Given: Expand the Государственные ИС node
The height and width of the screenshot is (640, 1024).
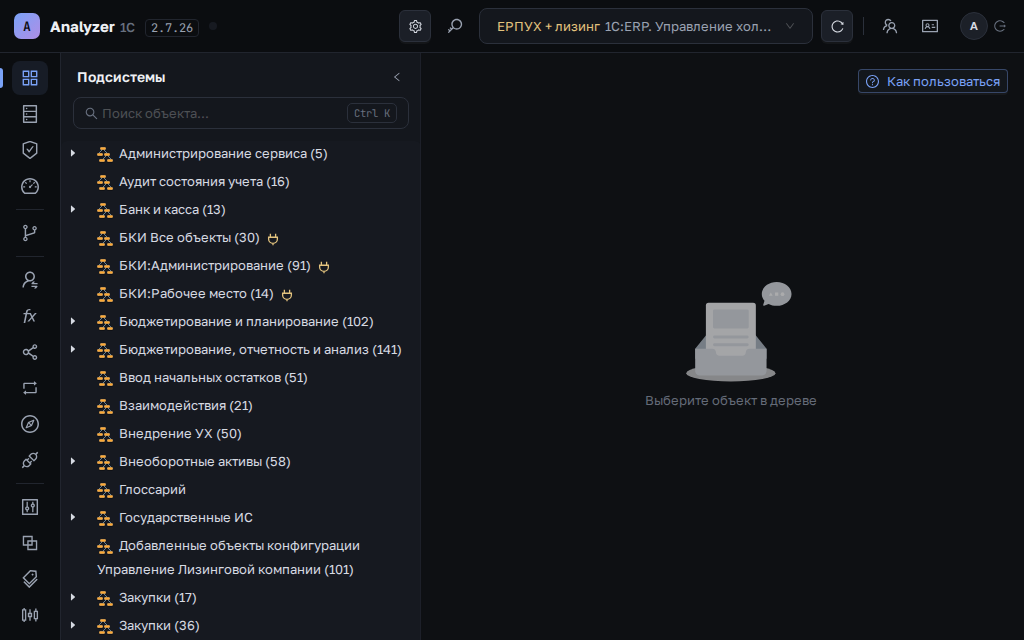Looking at the screenshot, I should coord(73,517).
